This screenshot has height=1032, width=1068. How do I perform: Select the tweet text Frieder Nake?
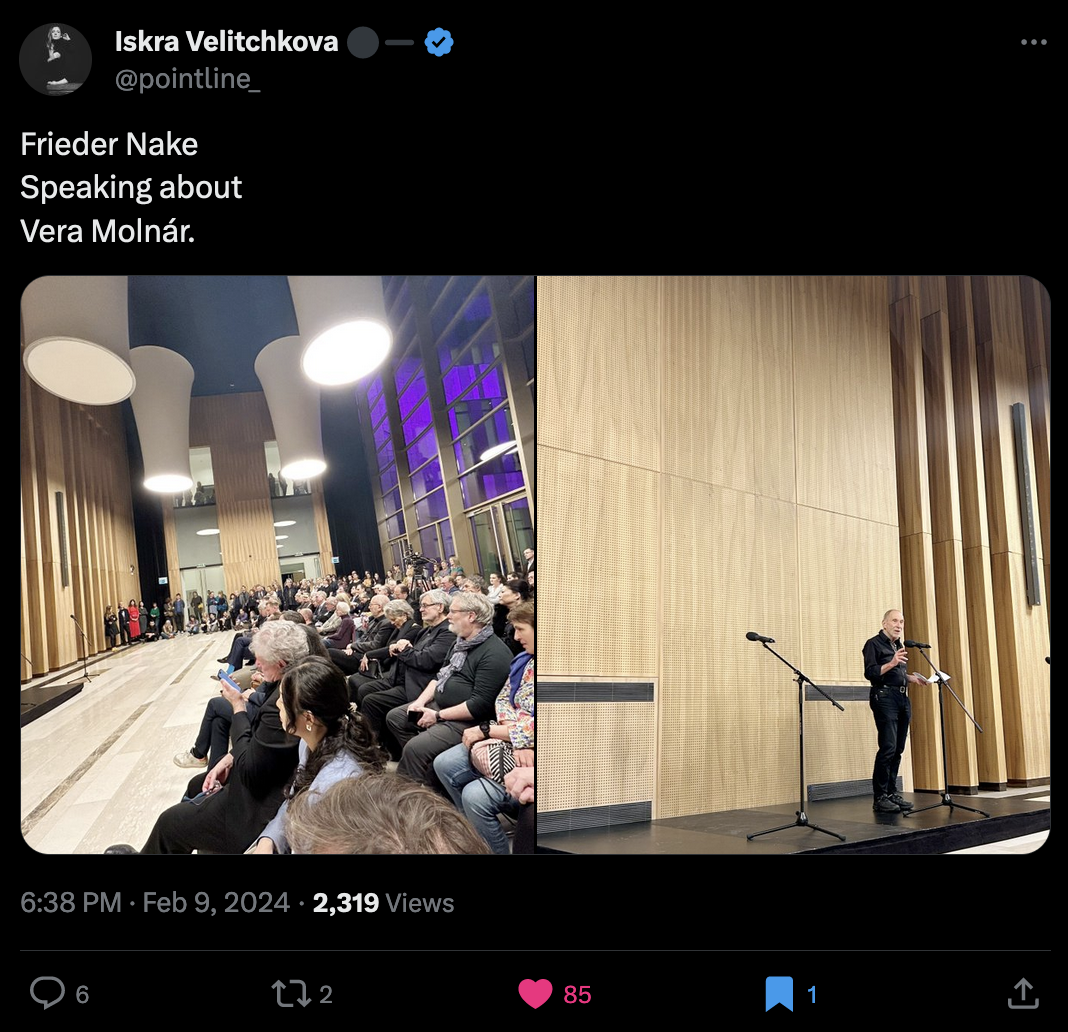pos(109,144)
